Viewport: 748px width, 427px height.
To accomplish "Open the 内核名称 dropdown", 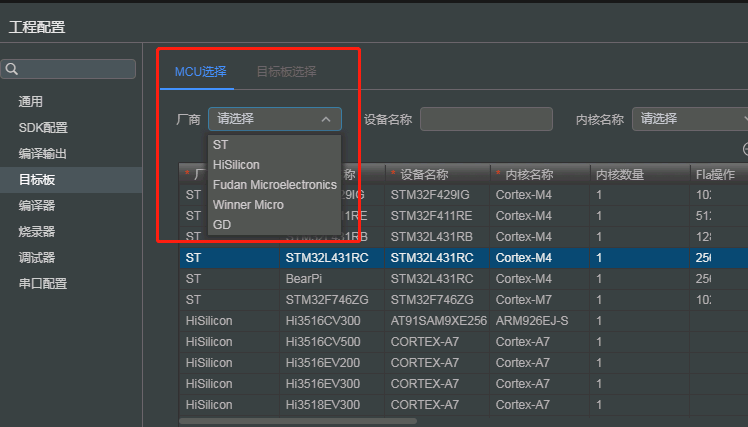I will point(690,119).
